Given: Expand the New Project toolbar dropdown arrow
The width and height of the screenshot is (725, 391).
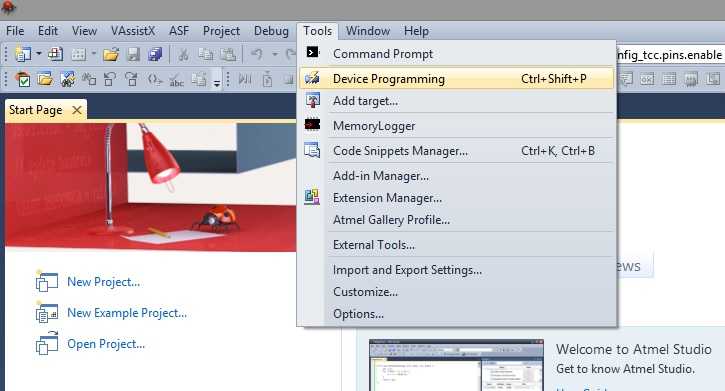Looking at the screenshot, I should [39, 55].
